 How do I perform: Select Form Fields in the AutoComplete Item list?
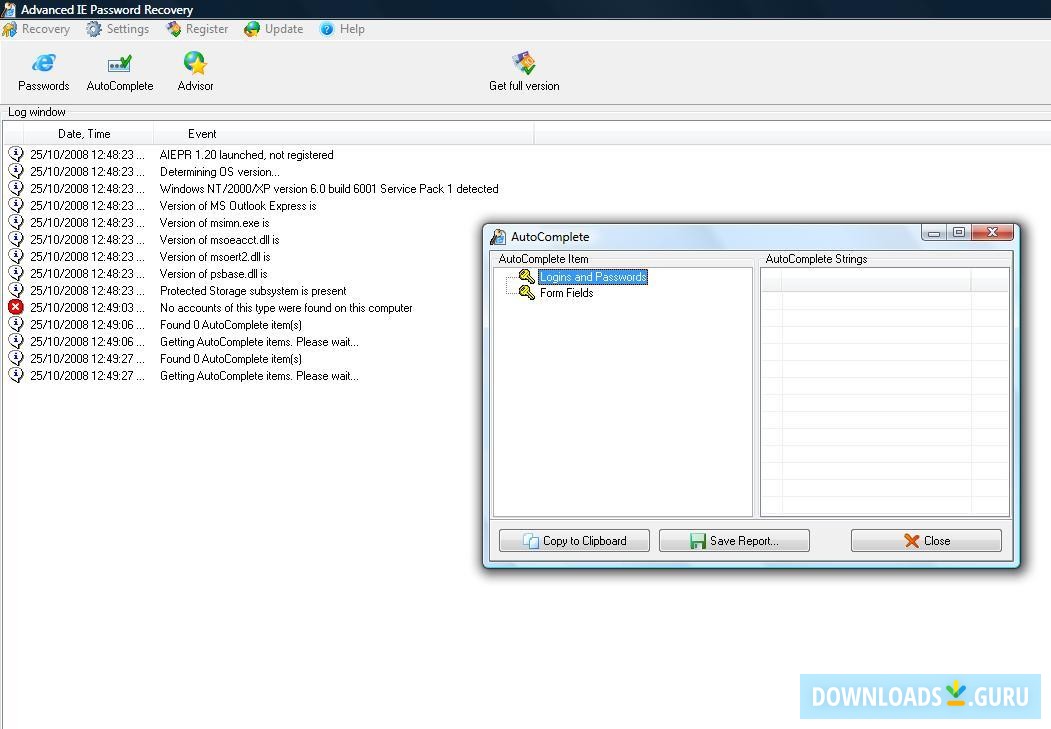click(566, 293)
